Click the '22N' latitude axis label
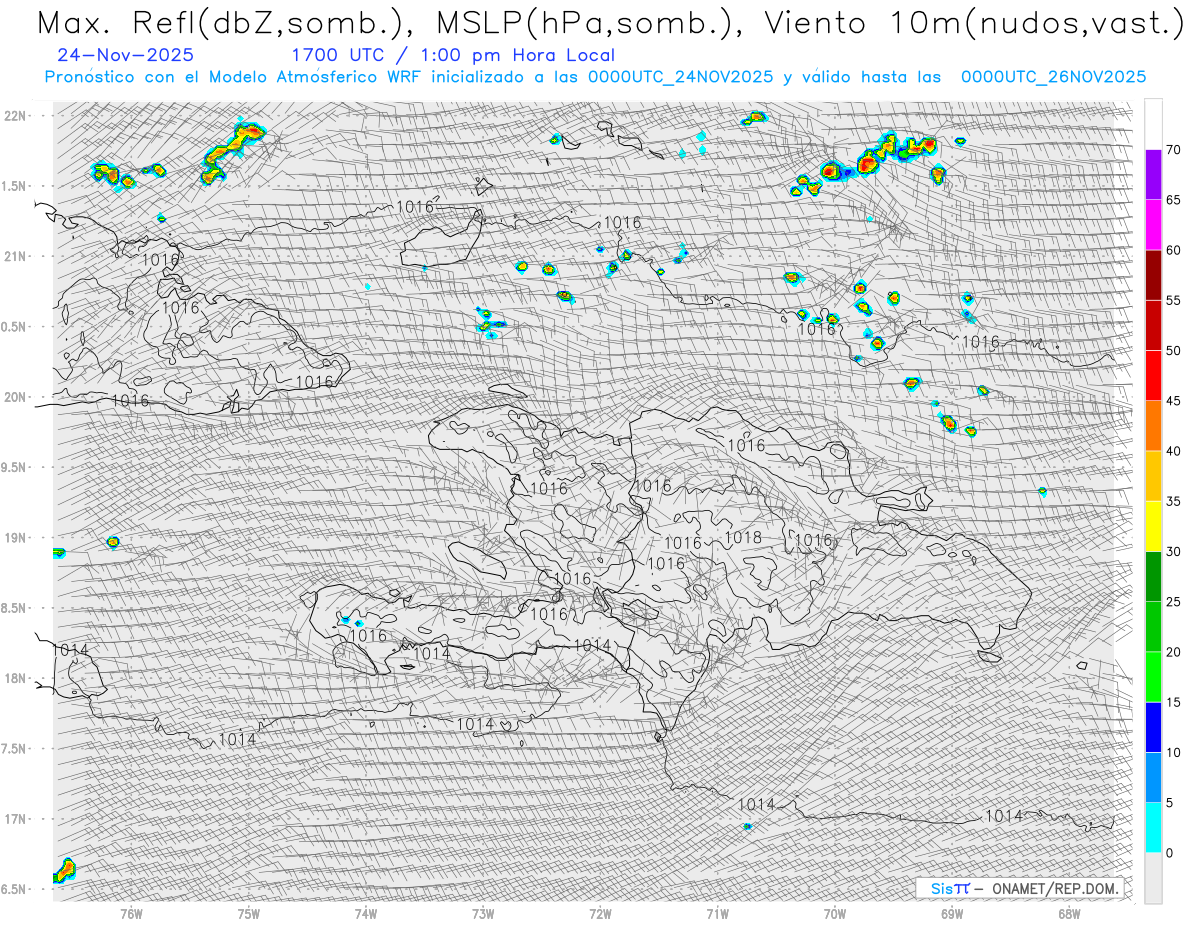 point(17,115)
